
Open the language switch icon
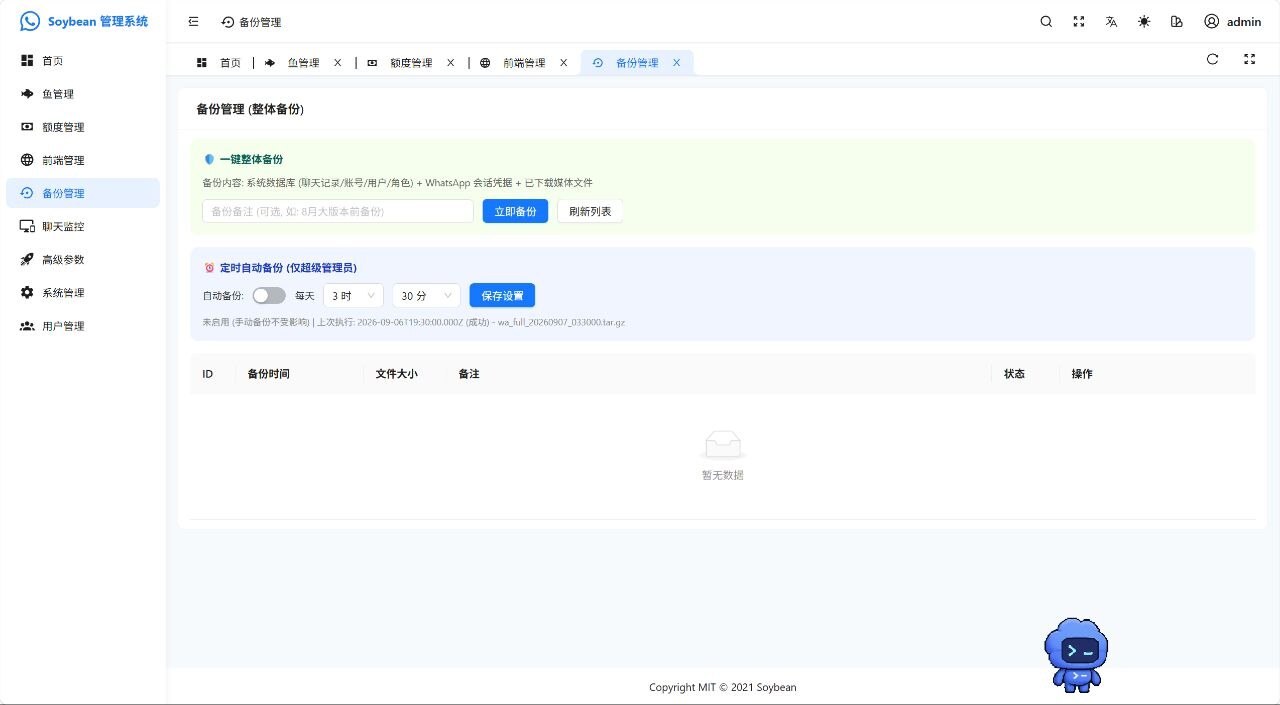1111,21
